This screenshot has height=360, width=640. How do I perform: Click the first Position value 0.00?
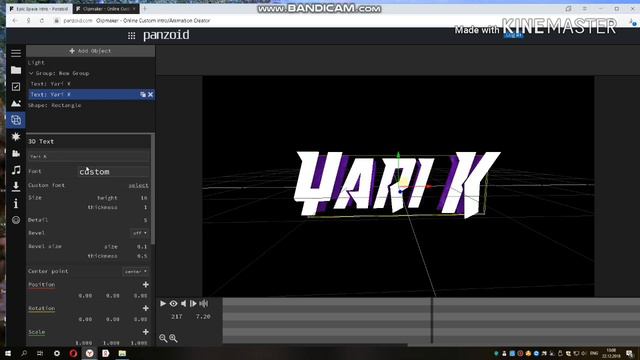tap(85, 296)
